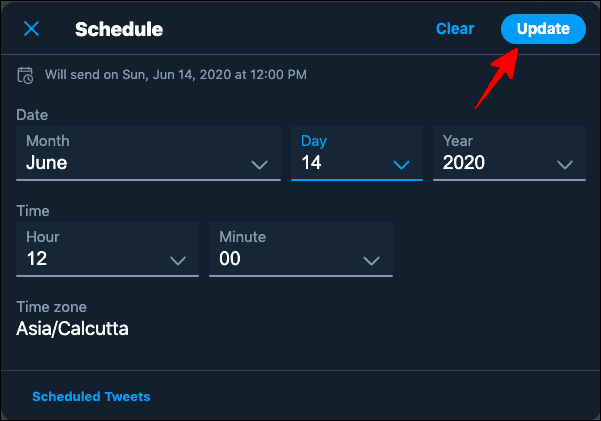This screenshot has width=601, height=421.
Task: Open the Month dropdown showing June
Action: pyautogui.click(x=148, y=153)
